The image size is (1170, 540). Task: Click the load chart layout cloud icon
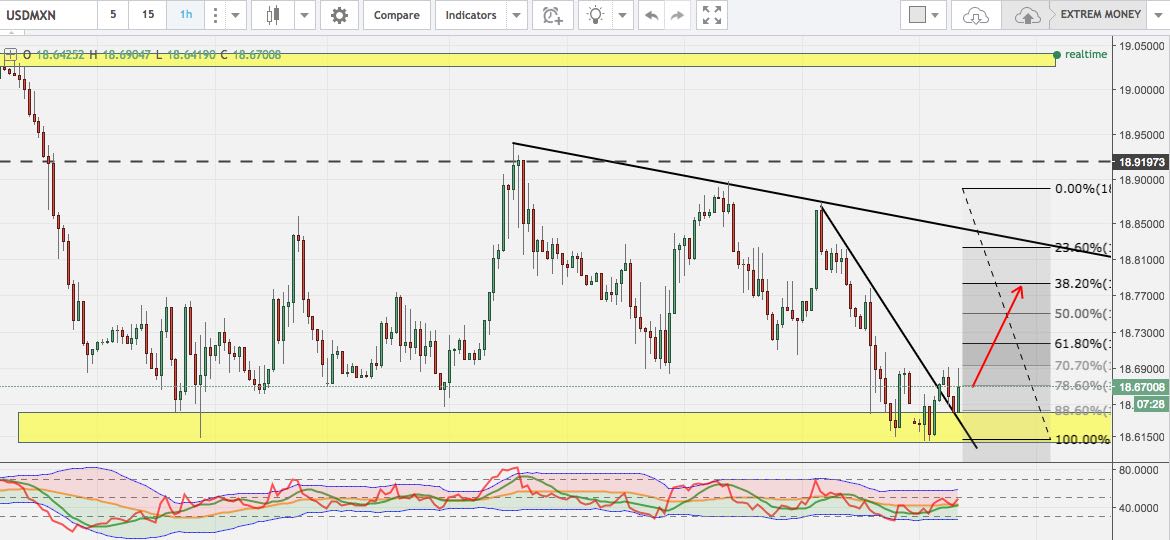pos(976,15)
